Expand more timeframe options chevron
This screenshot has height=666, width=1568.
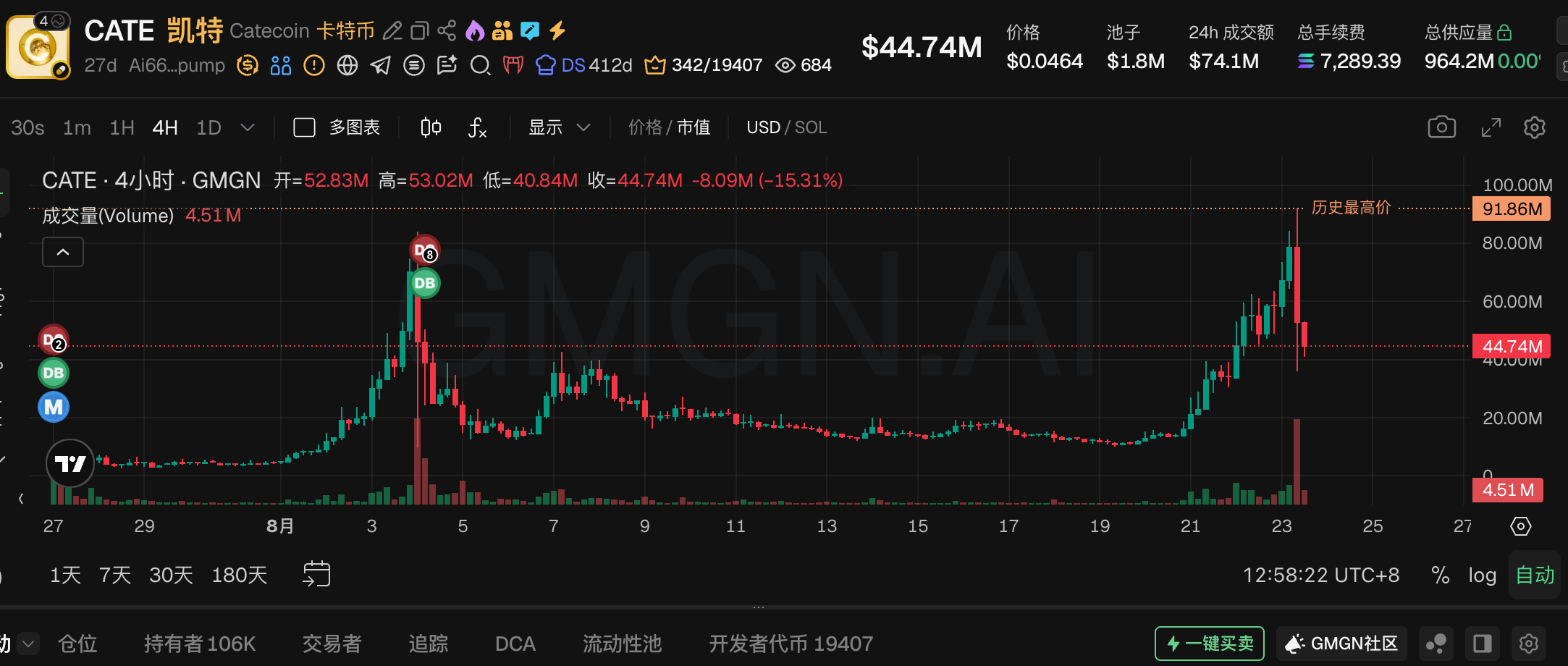click(x=248, y=128)
